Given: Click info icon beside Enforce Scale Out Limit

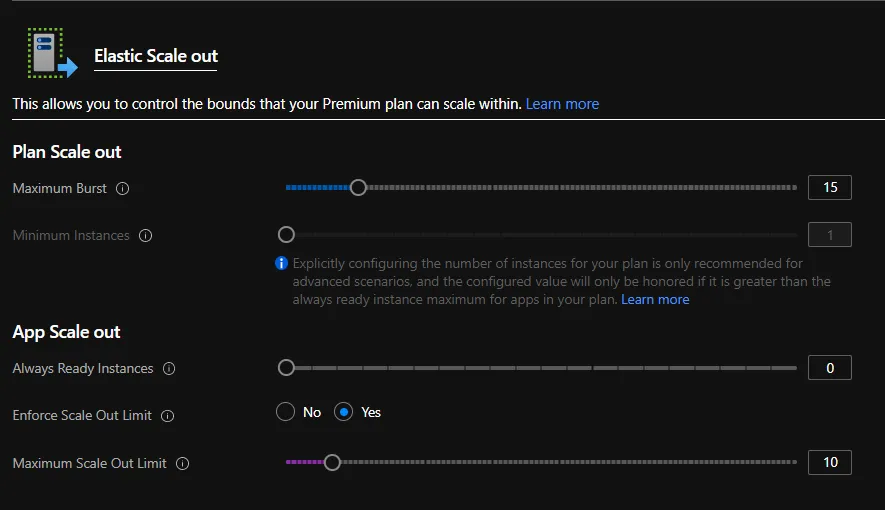Looking at the screenshot, I should pyautogui.click(x=168, y=416).
